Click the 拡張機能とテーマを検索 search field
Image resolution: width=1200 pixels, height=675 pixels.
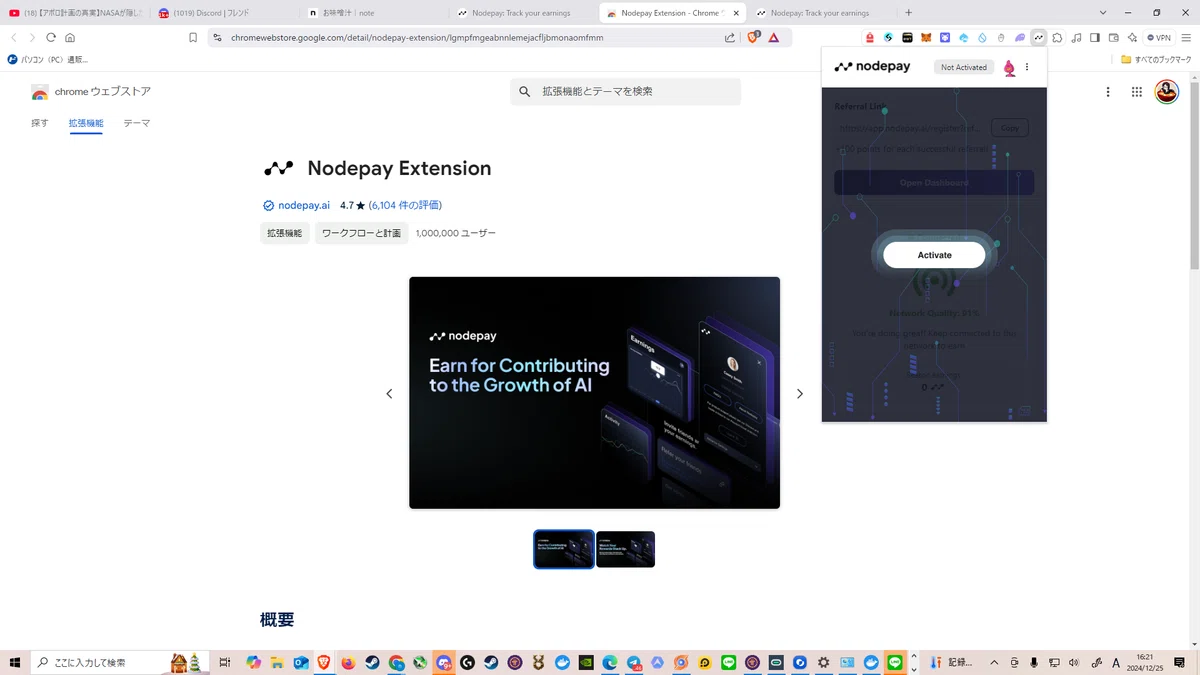625,91
